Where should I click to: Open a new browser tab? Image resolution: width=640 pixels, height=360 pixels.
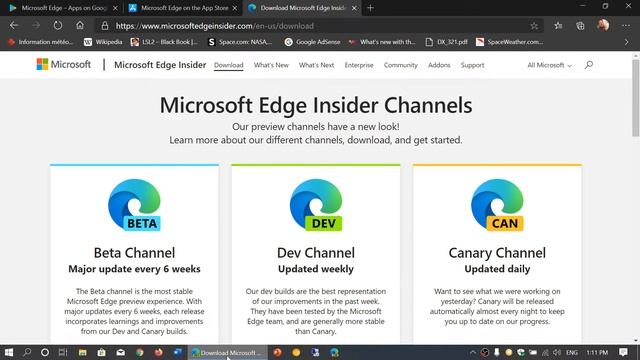click(370, 8)
